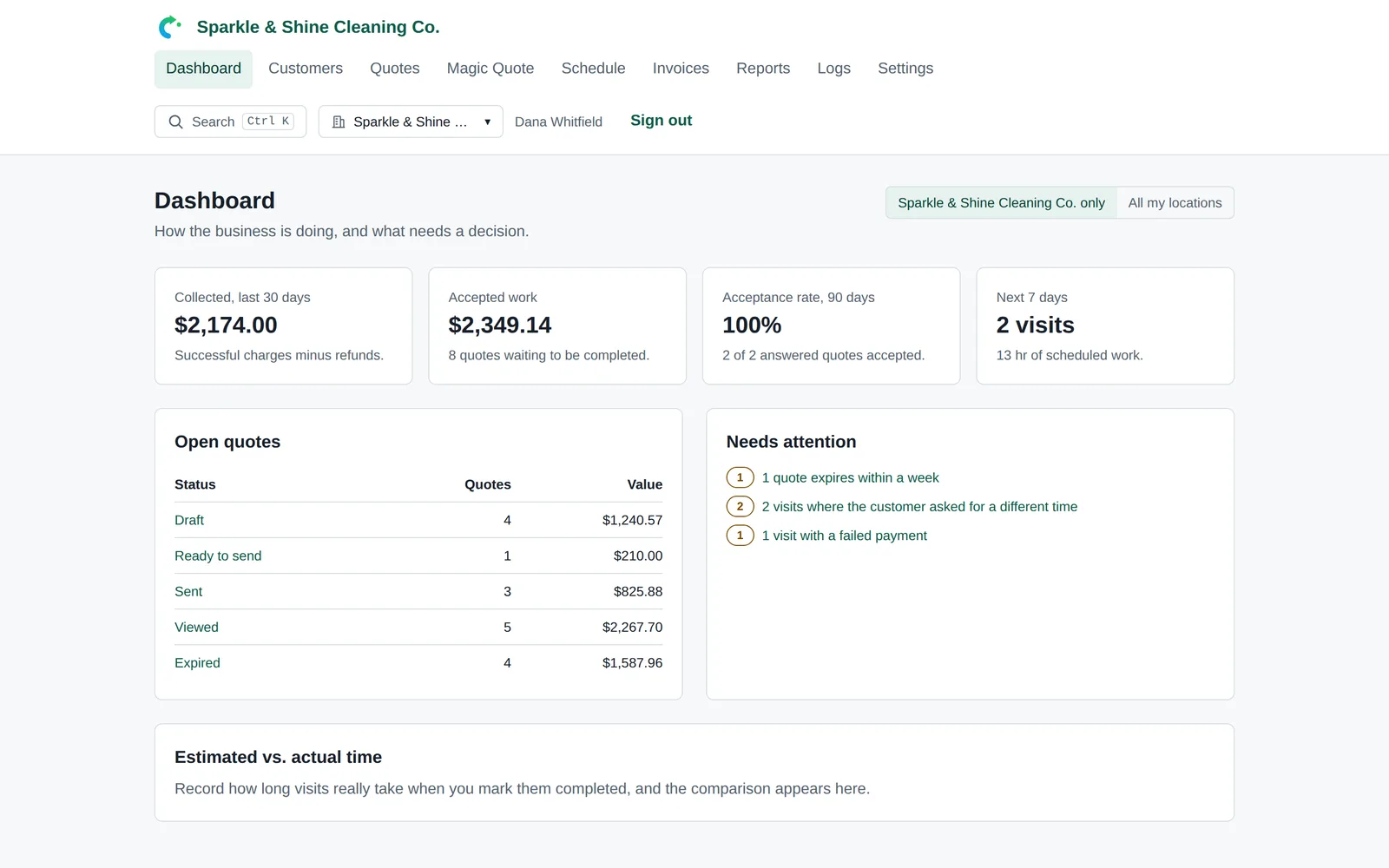The width and height of the screenshot is (1389, 868).
Task: Click the 'Acceptance rate, 90 days' card
Action: 831,325
